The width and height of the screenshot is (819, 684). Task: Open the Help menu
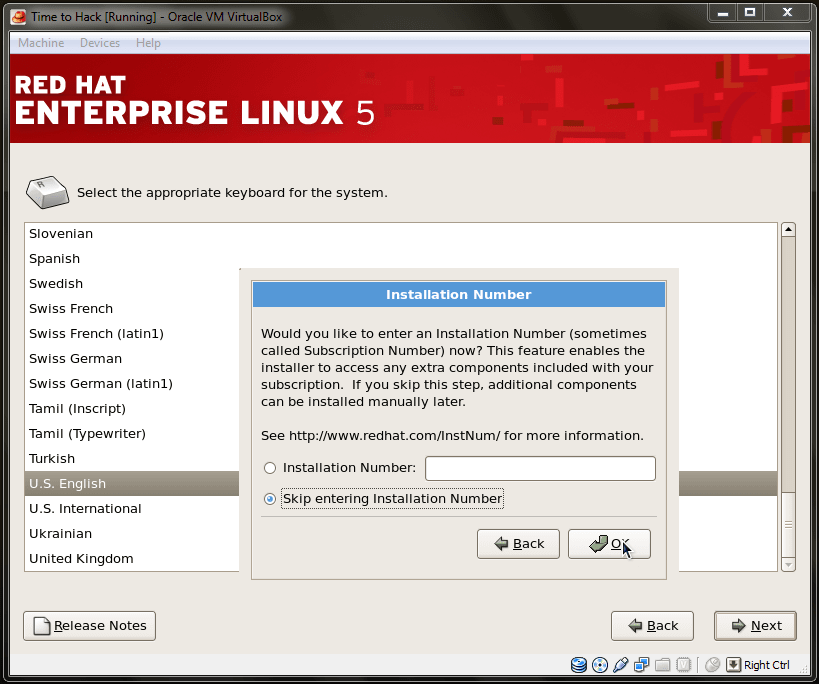(x=148, y=43)
